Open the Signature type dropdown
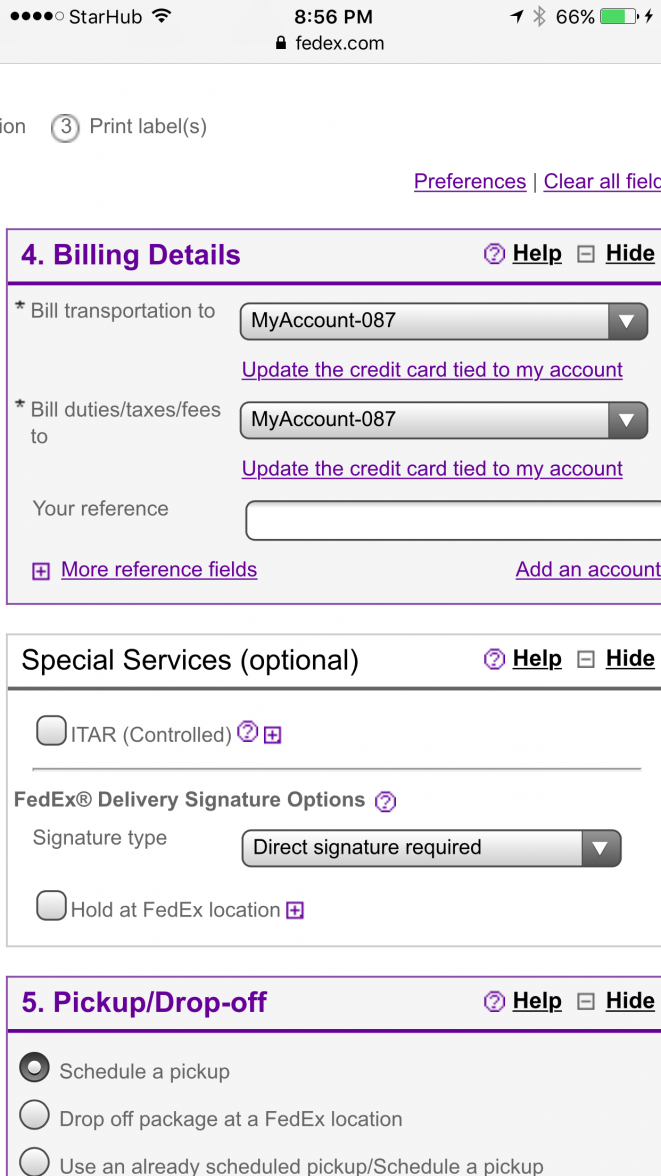Screen dimensions: 661x1176 tap(431, 848)
